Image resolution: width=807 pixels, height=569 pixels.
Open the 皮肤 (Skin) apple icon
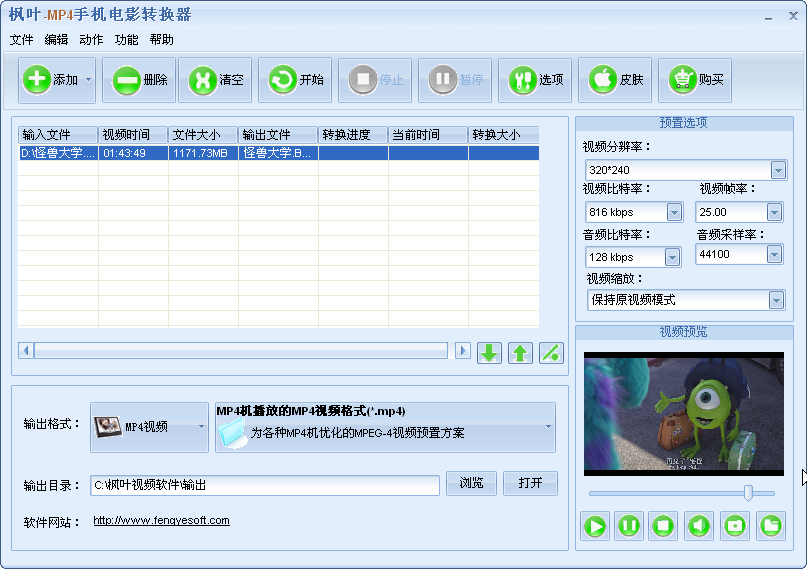615,80
